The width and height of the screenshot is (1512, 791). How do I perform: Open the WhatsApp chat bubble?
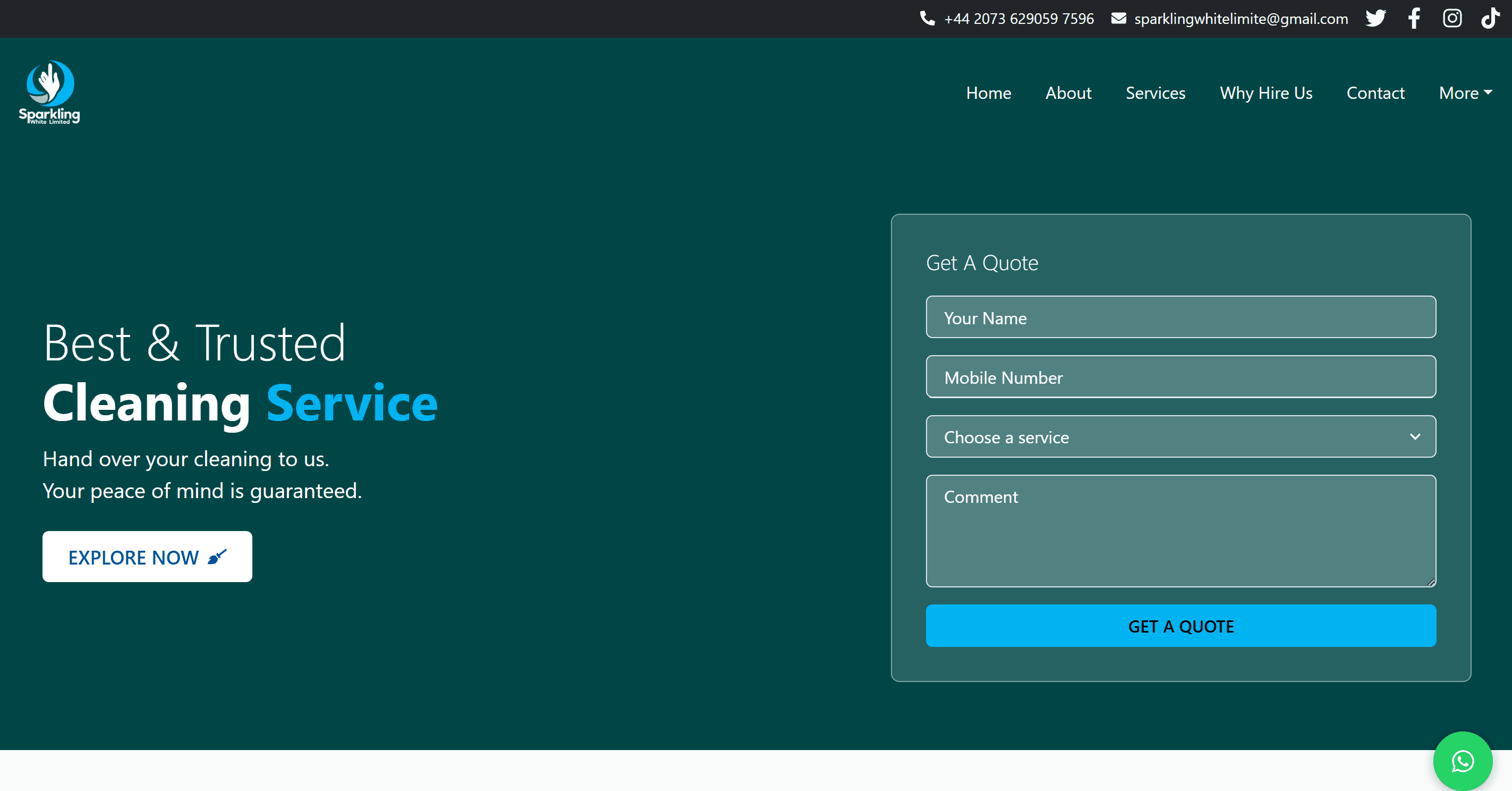click(1462, 761)
